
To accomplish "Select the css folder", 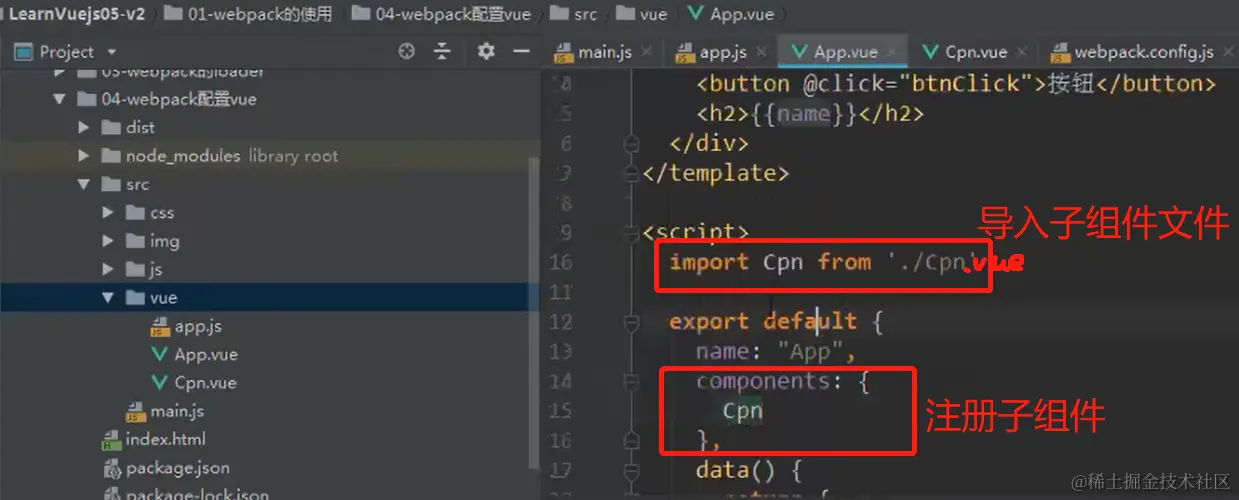I will pos(150,212).
